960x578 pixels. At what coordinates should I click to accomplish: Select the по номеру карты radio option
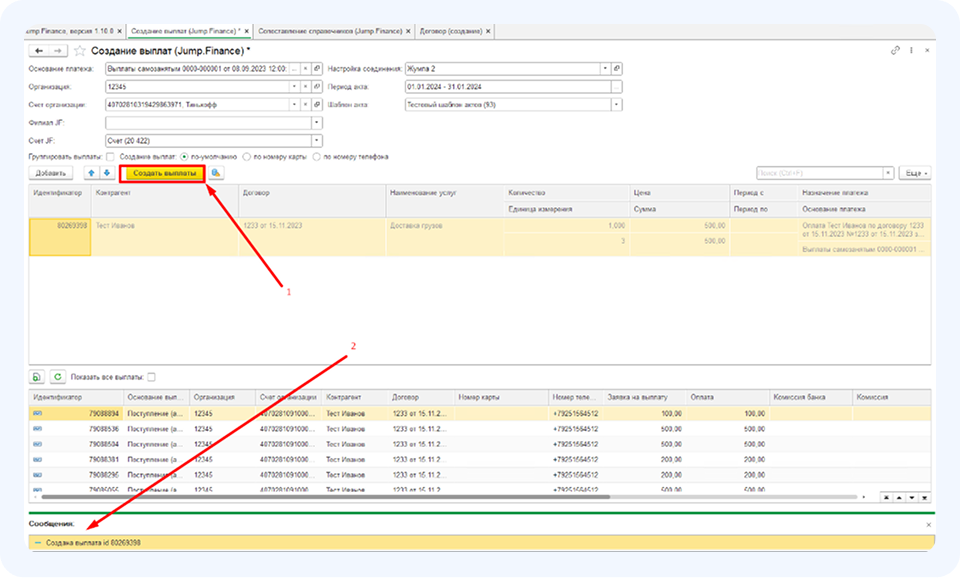coord(246,157)
